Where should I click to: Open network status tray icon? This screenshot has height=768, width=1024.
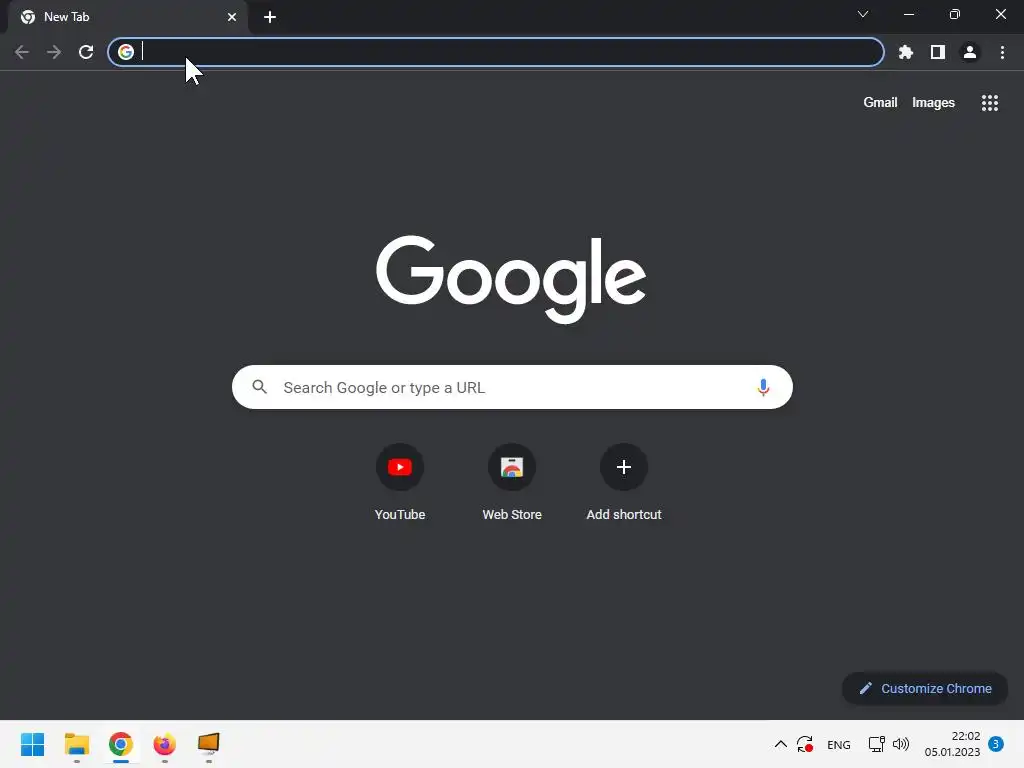[x=876, y=744]
